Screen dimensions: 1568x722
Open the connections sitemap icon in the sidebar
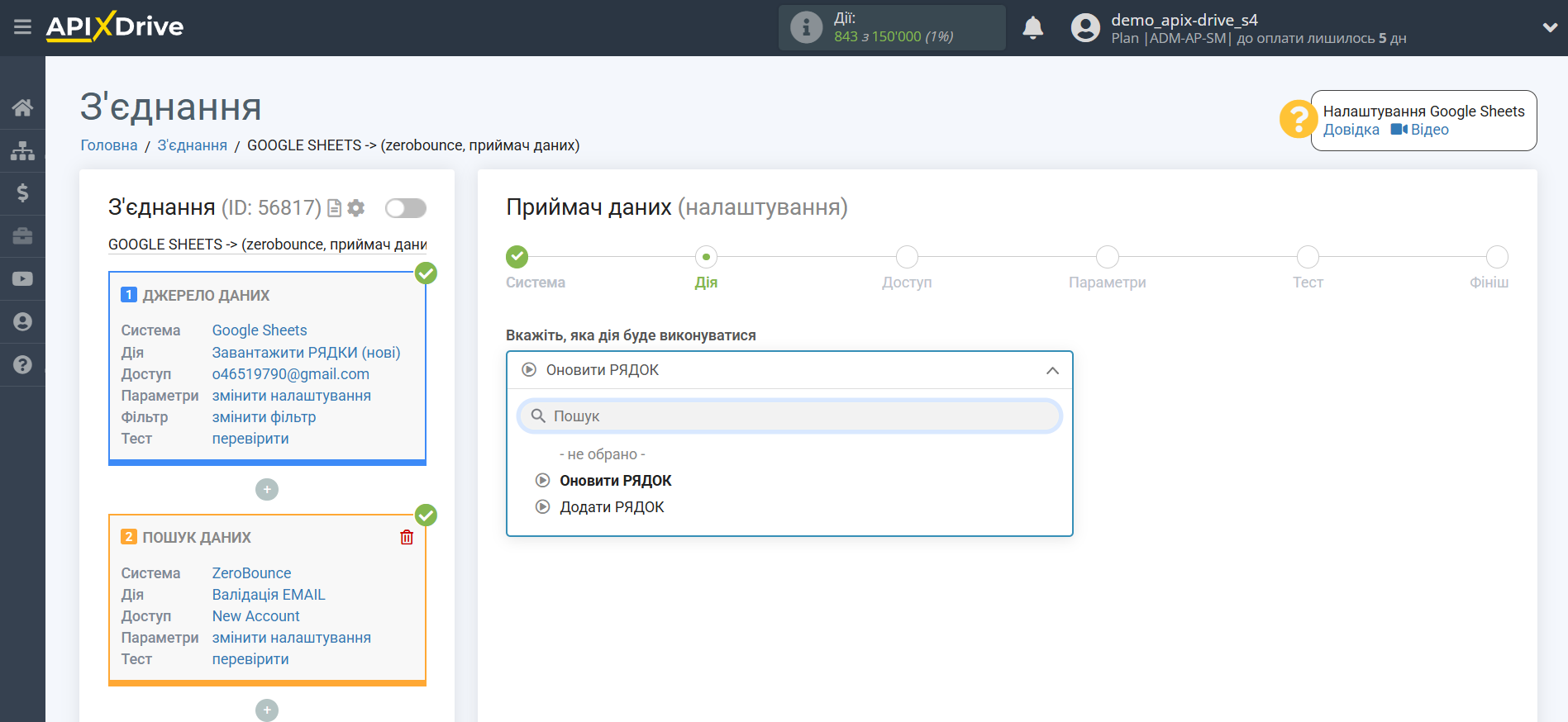pos(22,150)
